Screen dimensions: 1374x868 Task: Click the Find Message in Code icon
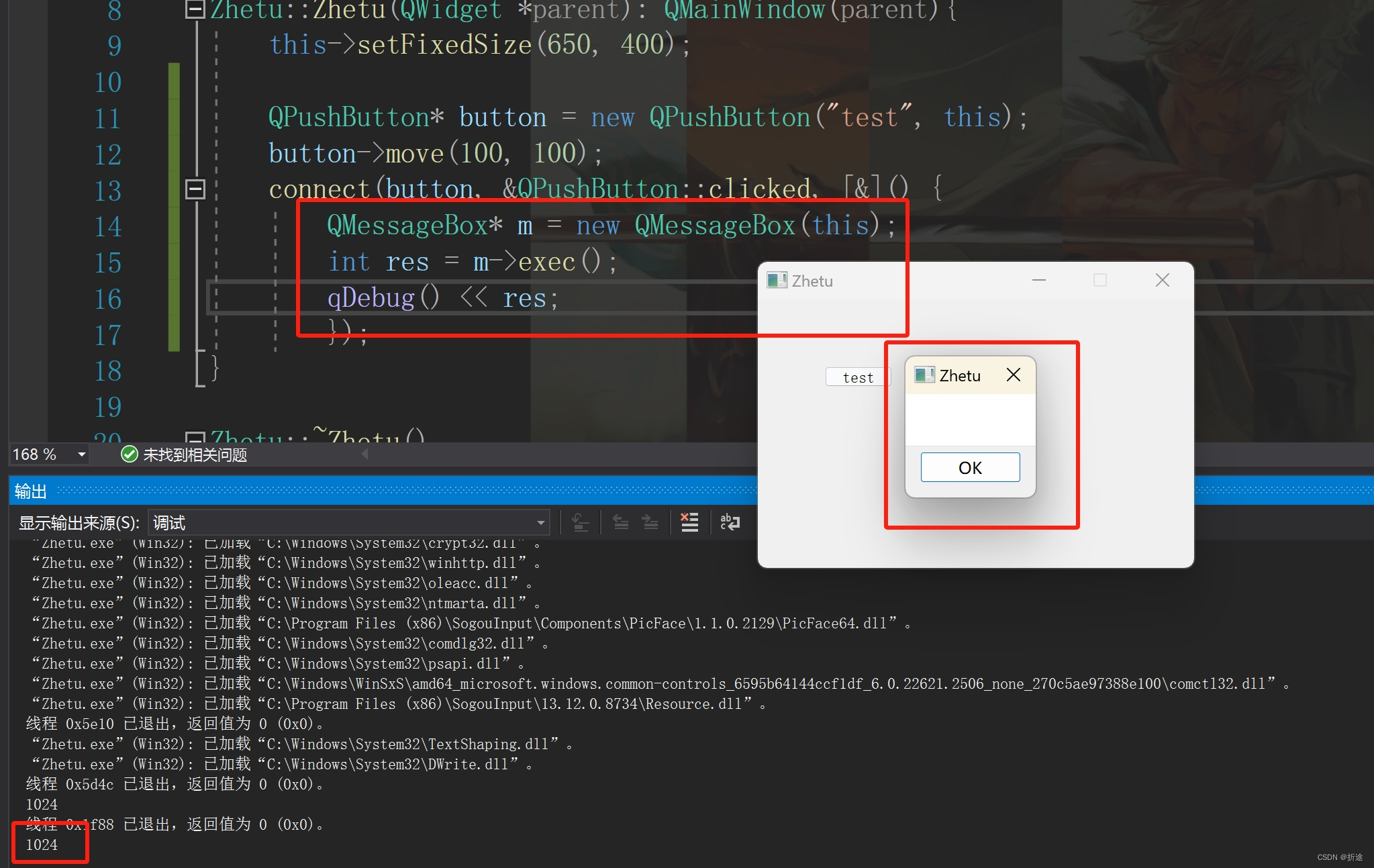581,522
